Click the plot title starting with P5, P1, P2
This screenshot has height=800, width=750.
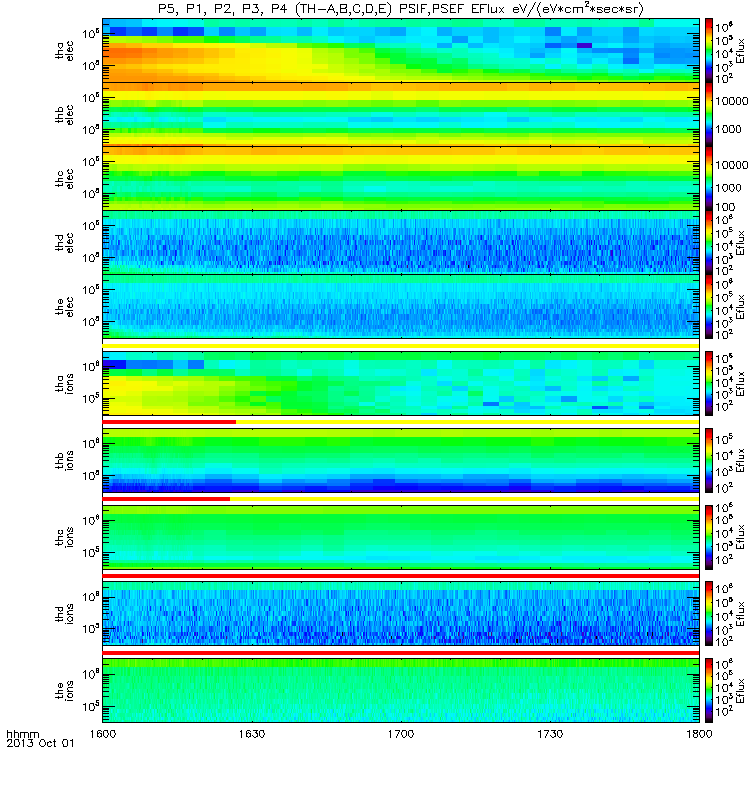point(401,9)
